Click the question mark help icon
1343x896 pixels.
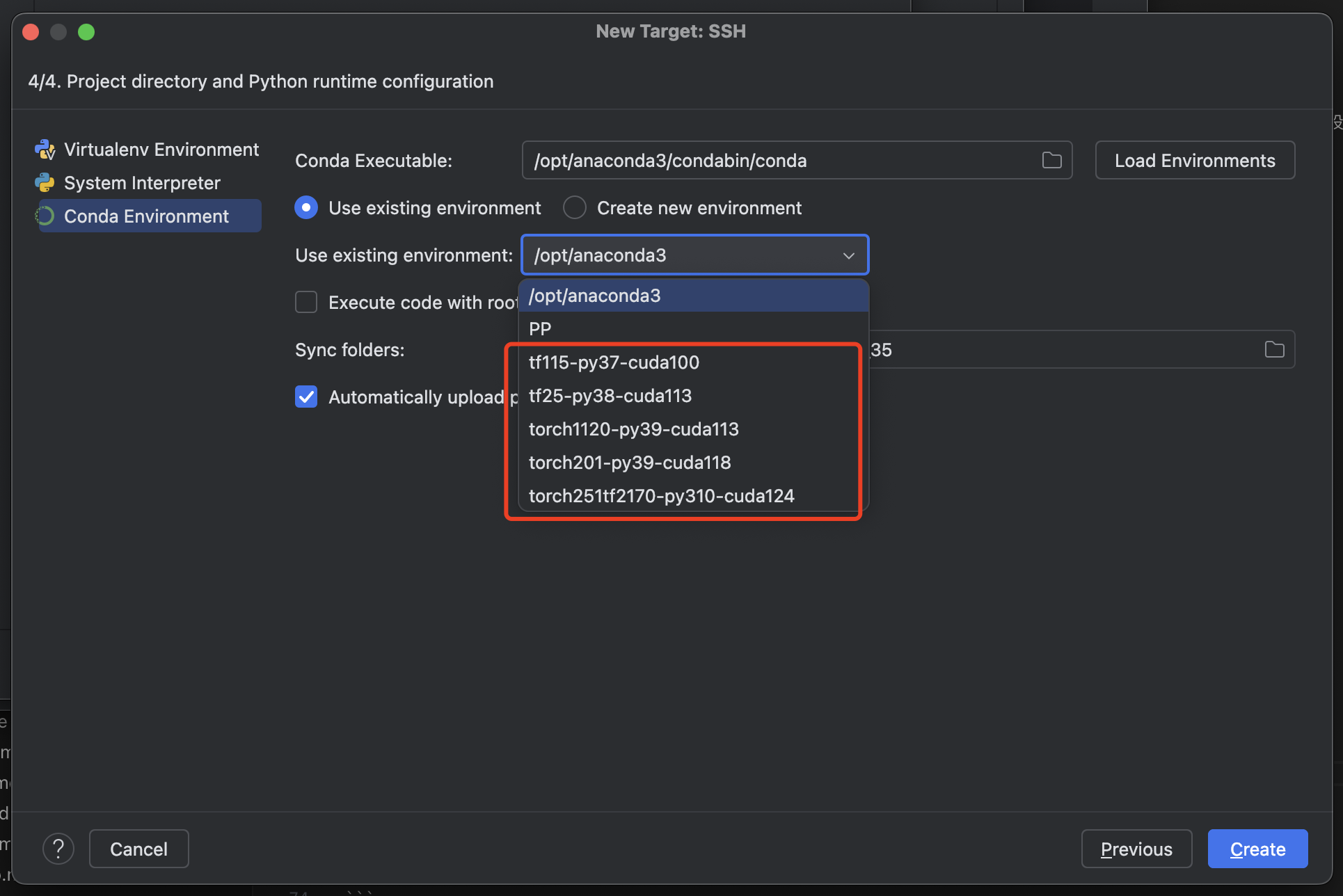pos(58,849)
